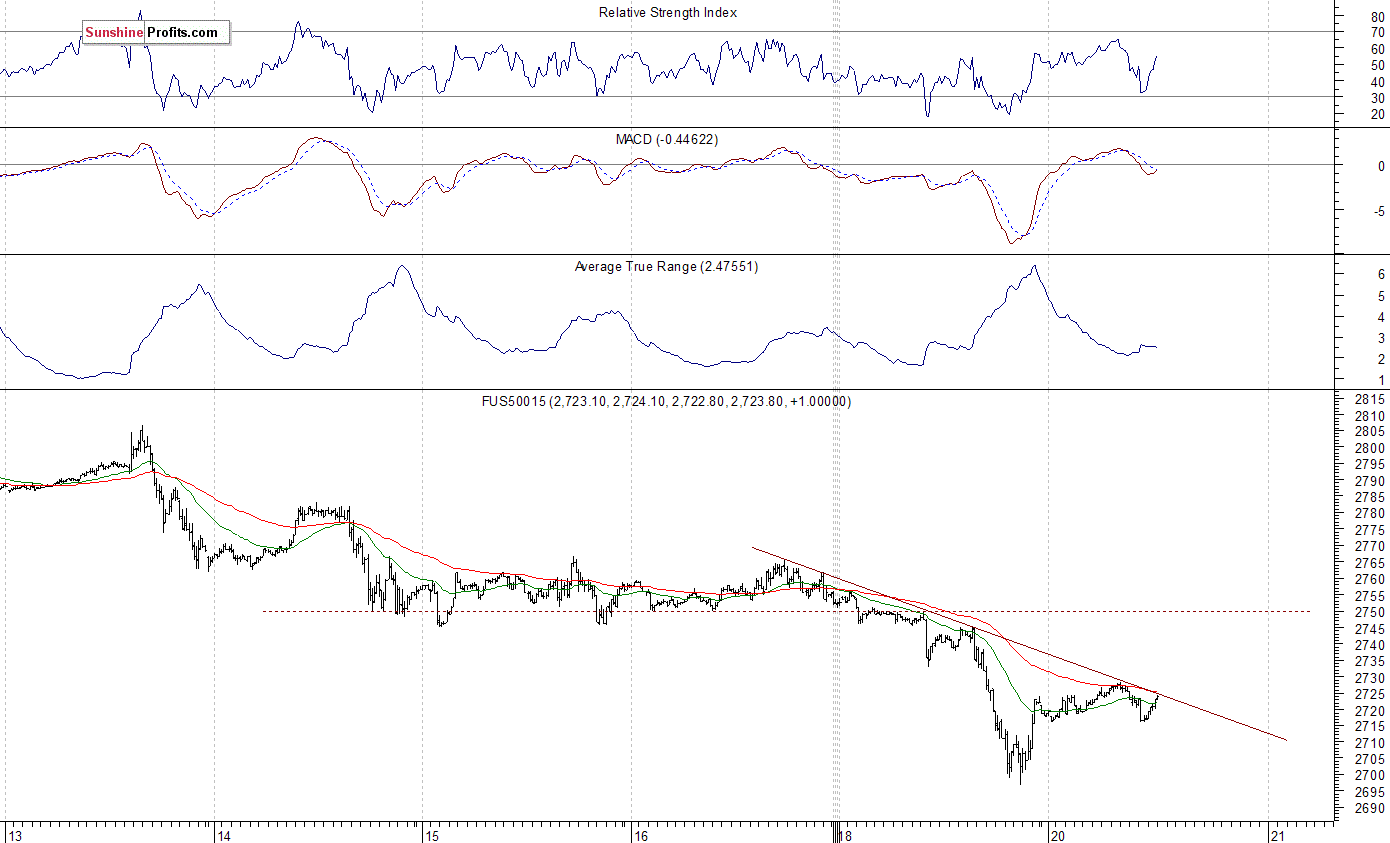Click the 2690 price axis label
Screen dimensions: 1390x843
(1370, 809)
